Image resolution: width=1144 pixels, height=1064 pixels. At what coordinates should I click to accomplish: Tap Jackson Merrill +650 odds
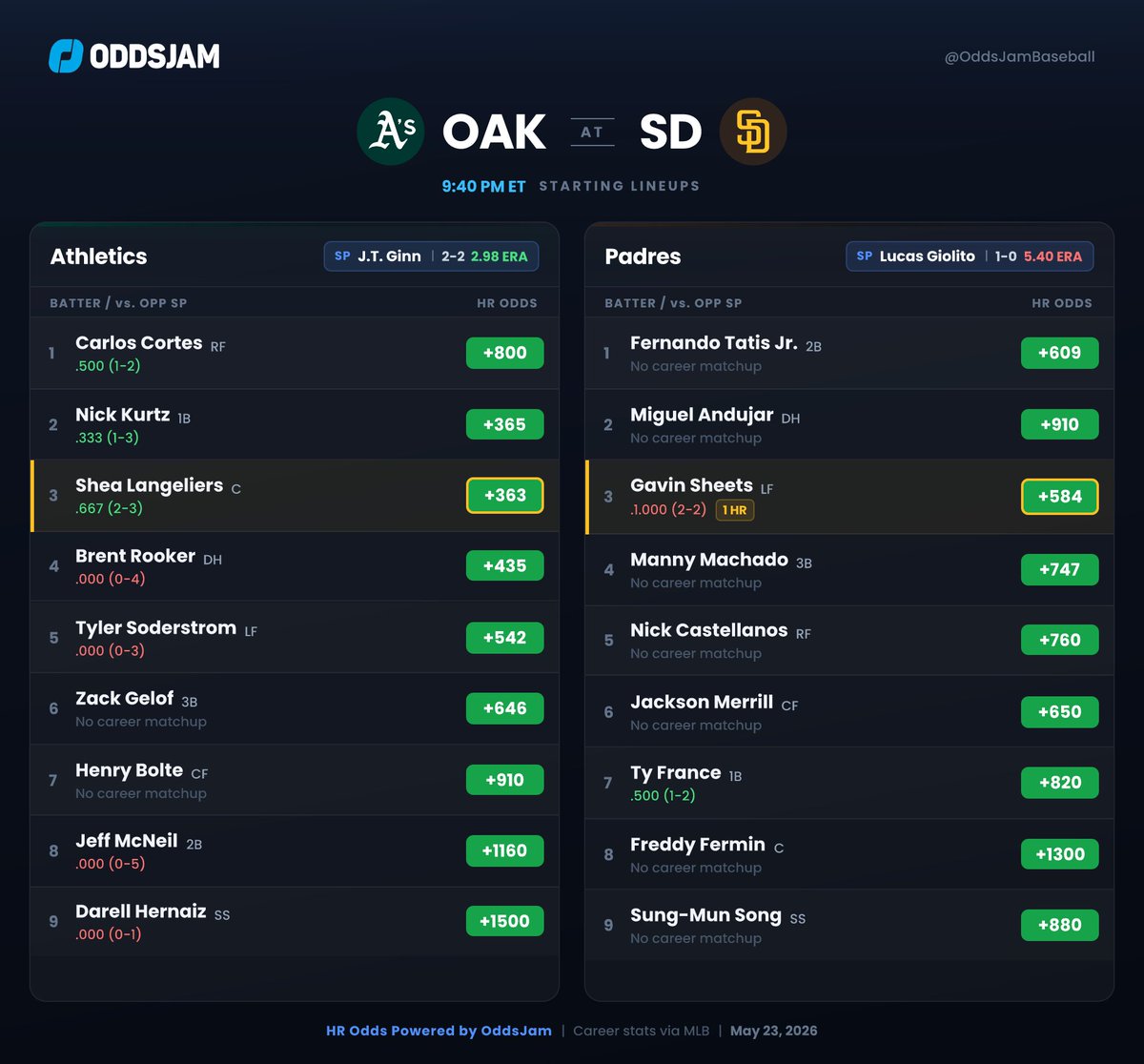pyautogui.click(x=1059, y=711)
